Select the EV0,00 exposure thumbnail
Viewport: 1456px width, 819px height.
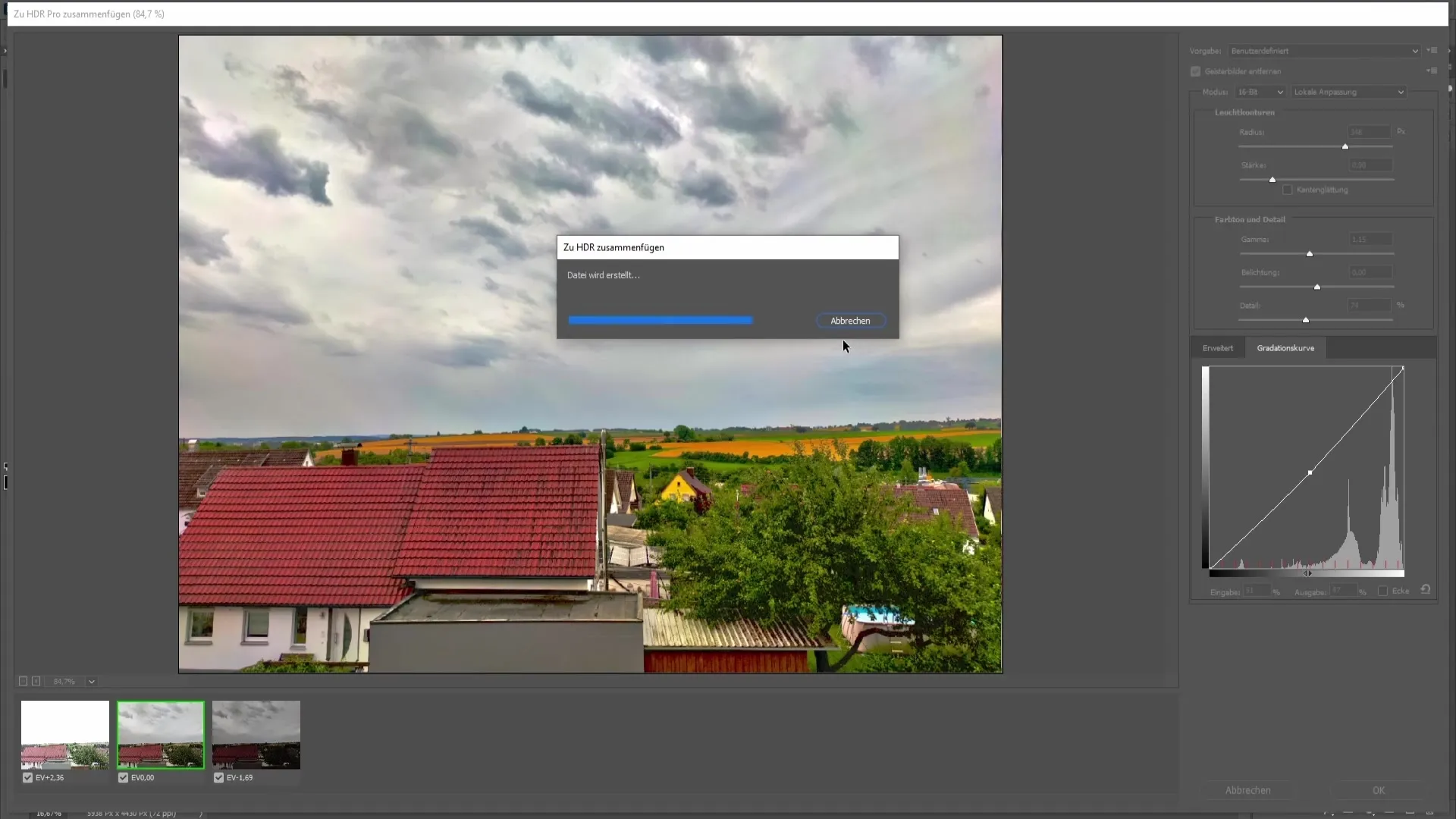pyautogui.click(x=161, y=734)
